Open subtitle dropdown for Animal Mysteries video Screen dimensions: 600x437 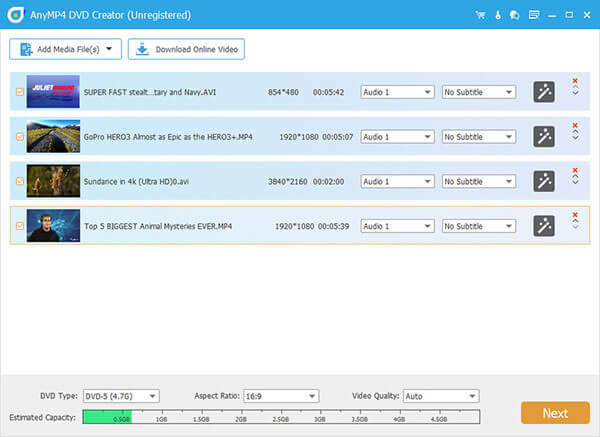coord(479,226)
